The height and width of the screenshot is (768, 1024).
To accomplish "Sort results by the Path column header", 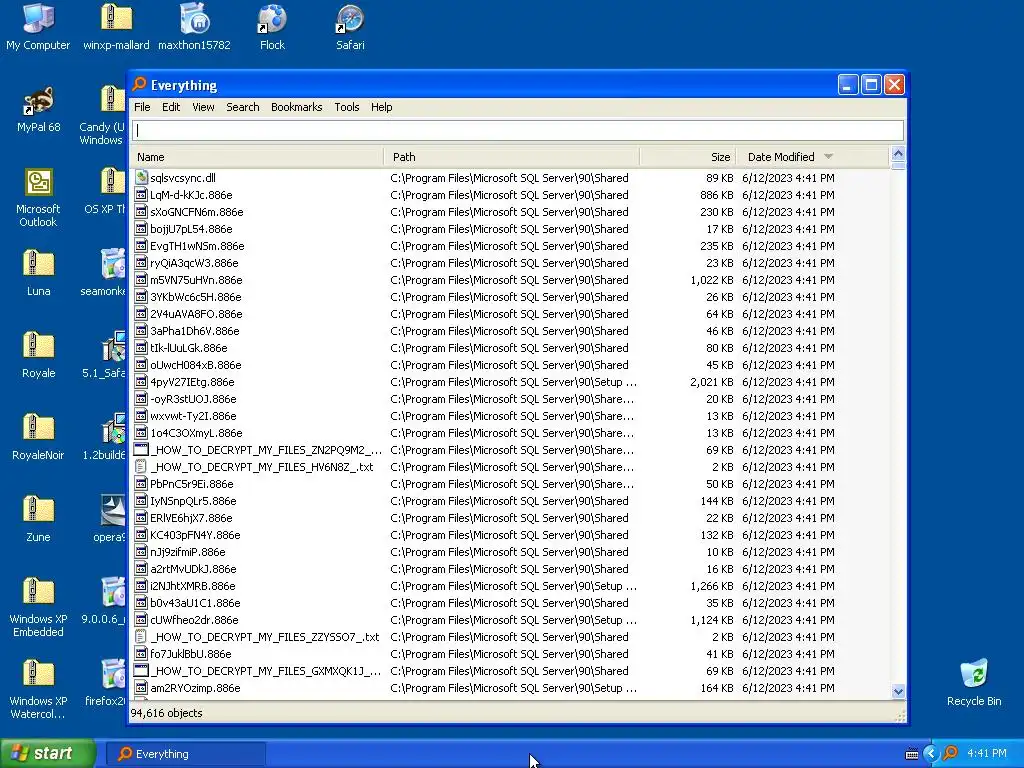I will tap(512, 157).
